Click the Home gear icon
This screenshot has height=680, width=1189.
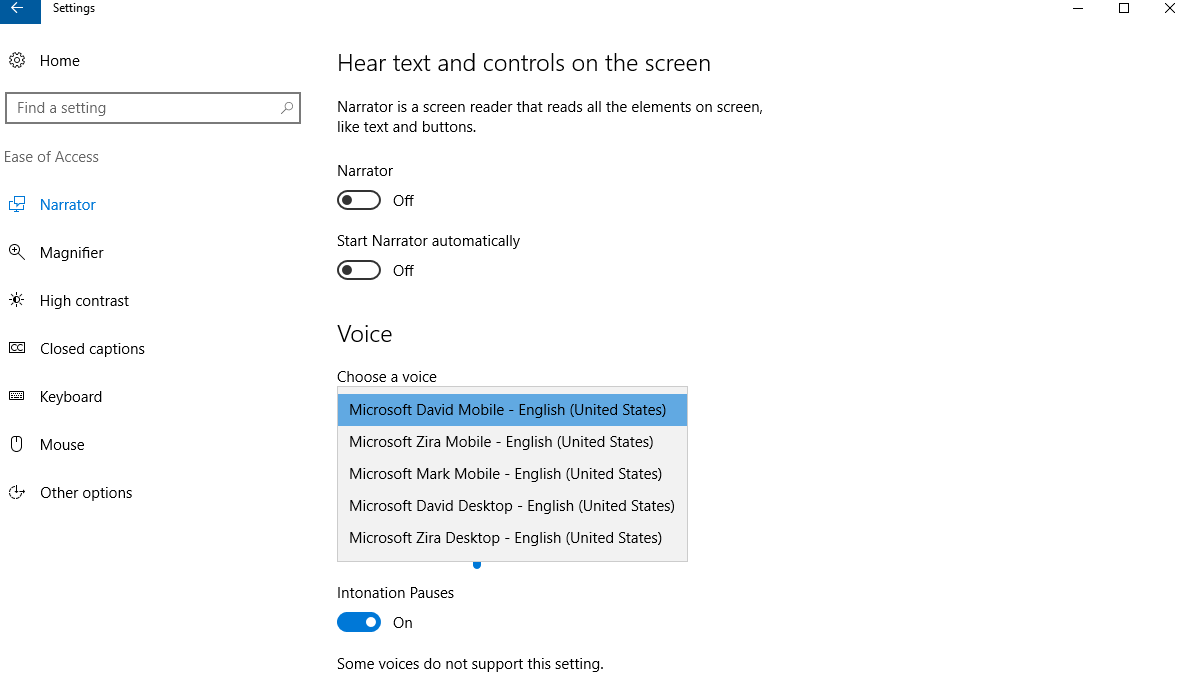(x=17, y=61)
